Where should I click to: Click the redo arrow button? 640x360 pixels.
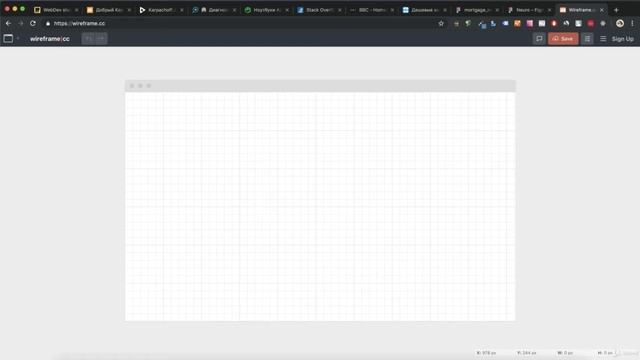point(101,39)
